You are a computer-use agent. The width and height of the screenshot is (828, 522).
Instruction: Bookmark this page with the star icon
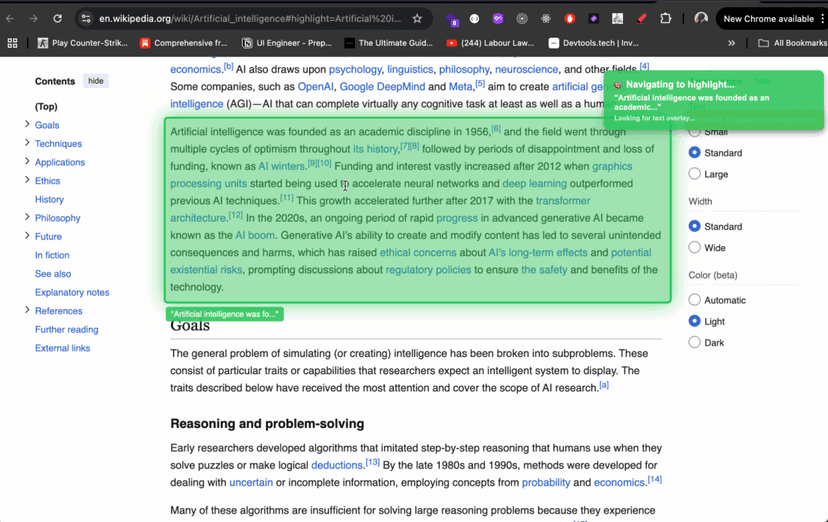417,18
